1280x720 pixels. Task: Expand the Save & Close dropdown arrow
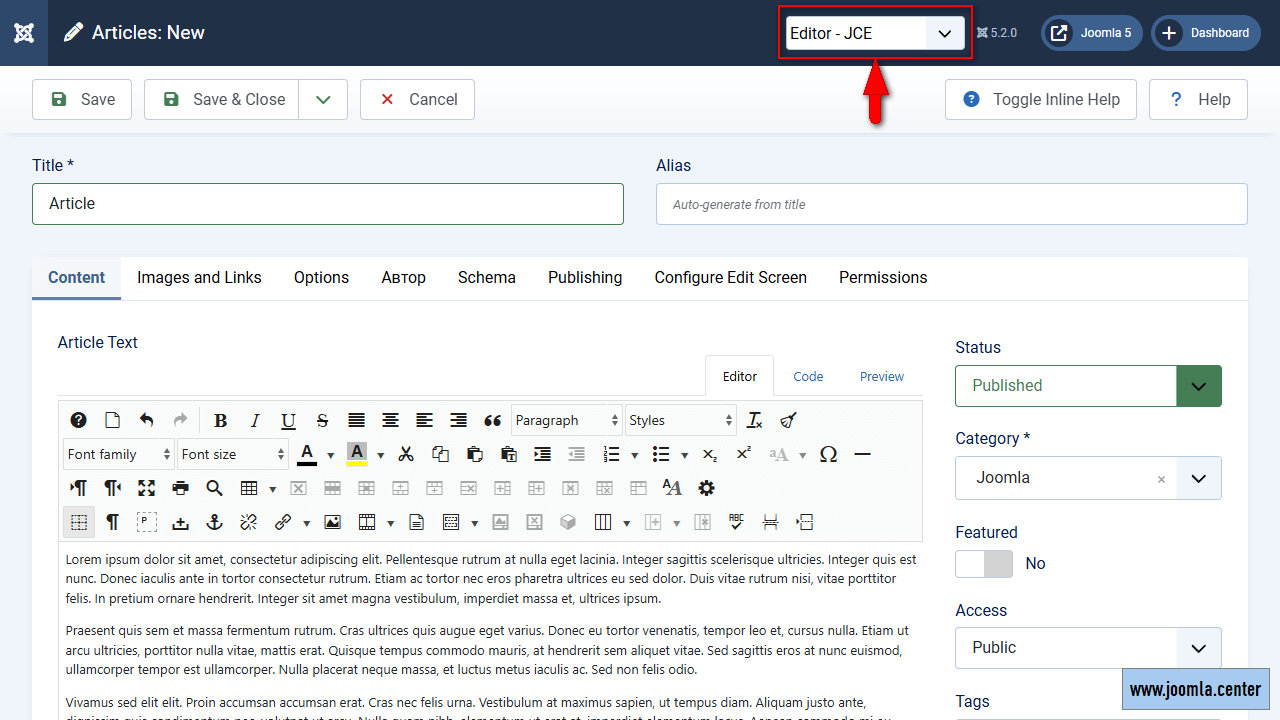[323, 99]
